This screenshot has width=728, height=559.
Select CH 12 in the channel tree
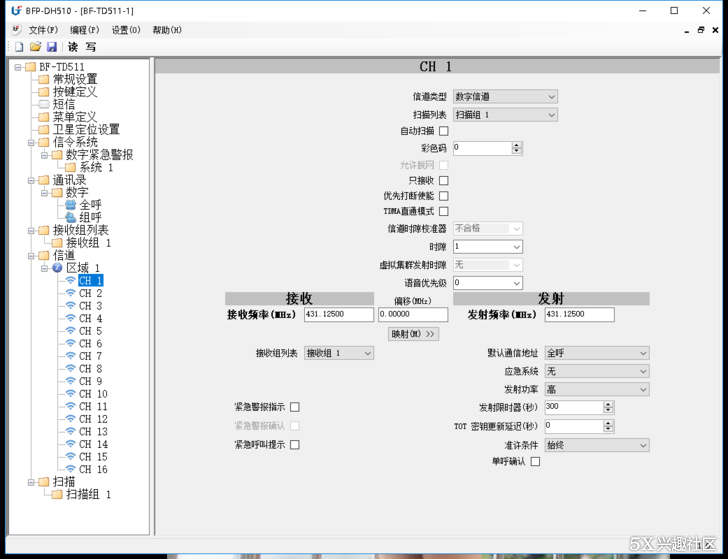tap(93, 419)
